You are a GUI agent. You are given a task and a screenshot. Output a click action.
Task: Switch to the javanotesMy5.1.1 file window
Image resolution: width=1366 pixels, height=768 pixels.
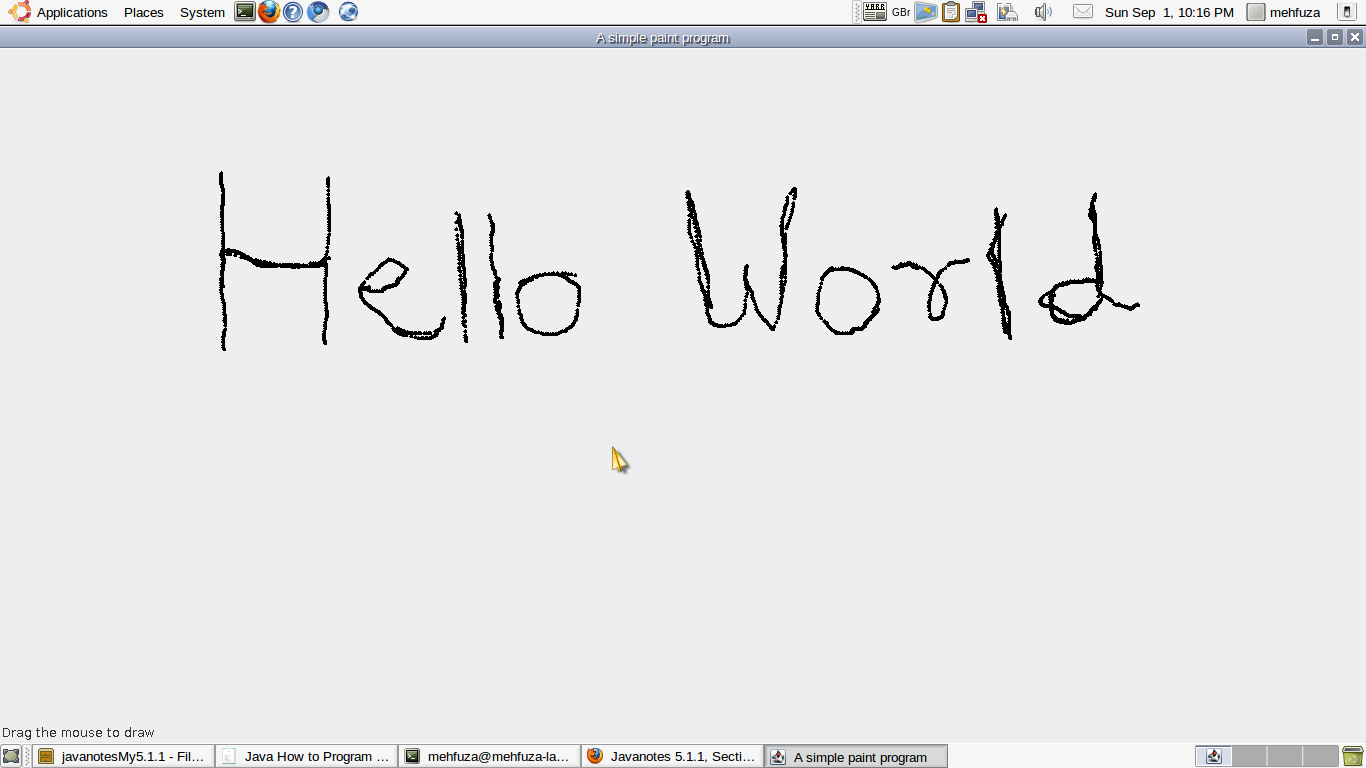[x=123, y=757]
